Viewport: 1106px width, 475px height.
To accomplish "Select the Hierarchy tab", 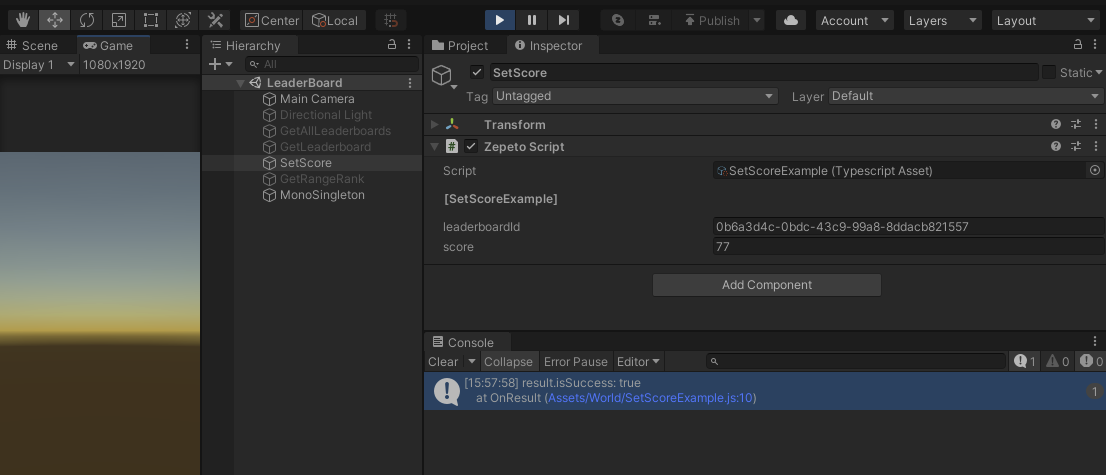I will point(251,45).
